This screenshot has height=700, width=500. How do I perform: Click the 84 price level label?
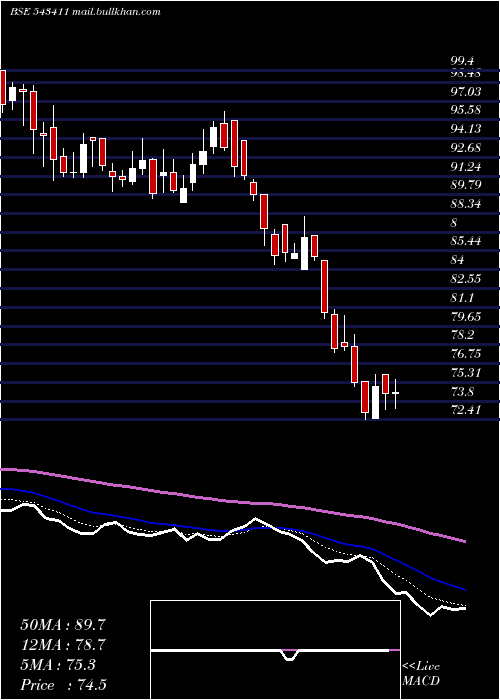pyautogui.click(x=458, y=260)
